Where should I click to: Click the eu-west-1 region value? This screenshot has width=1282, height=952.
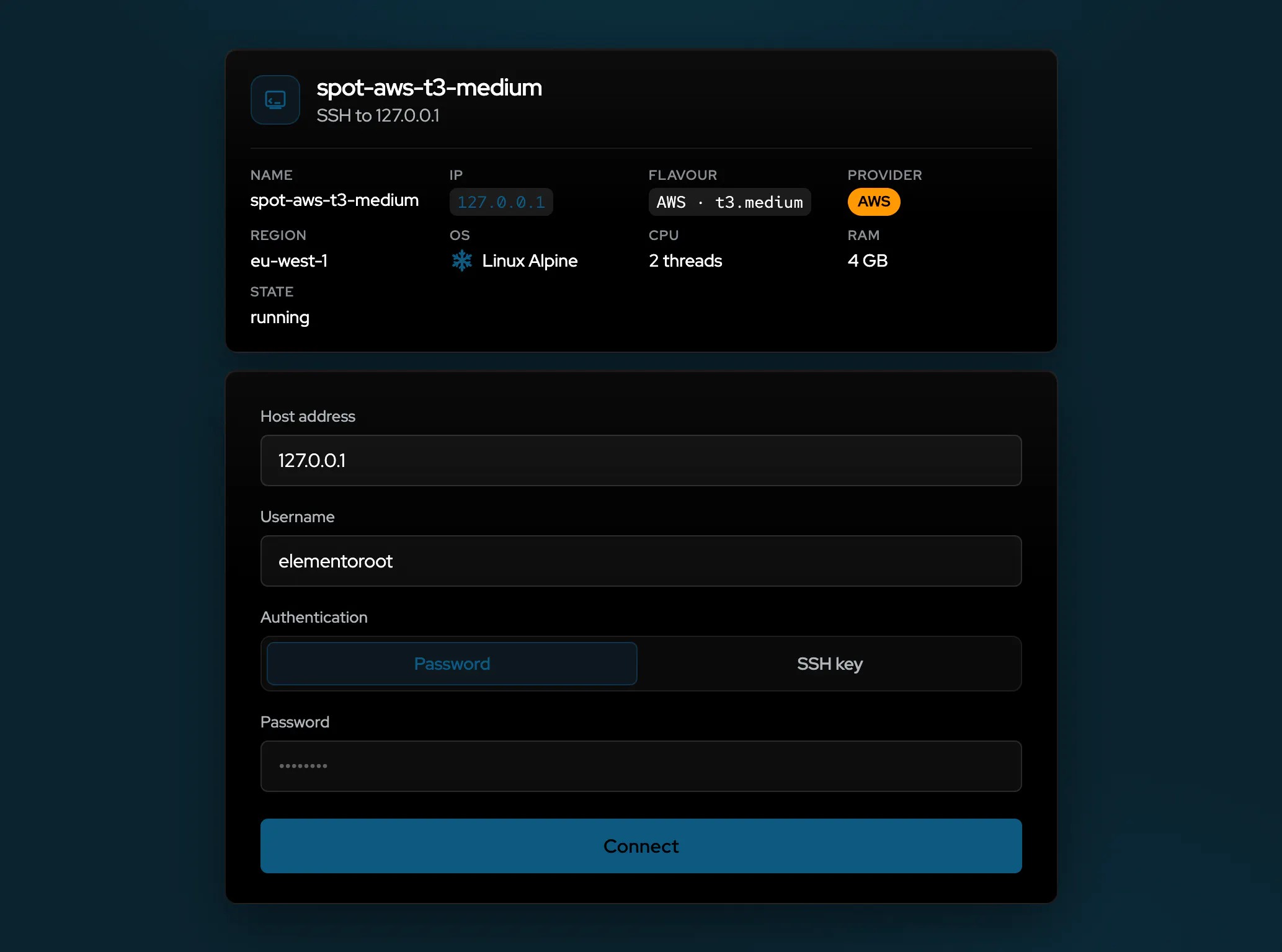pos(289,261)
